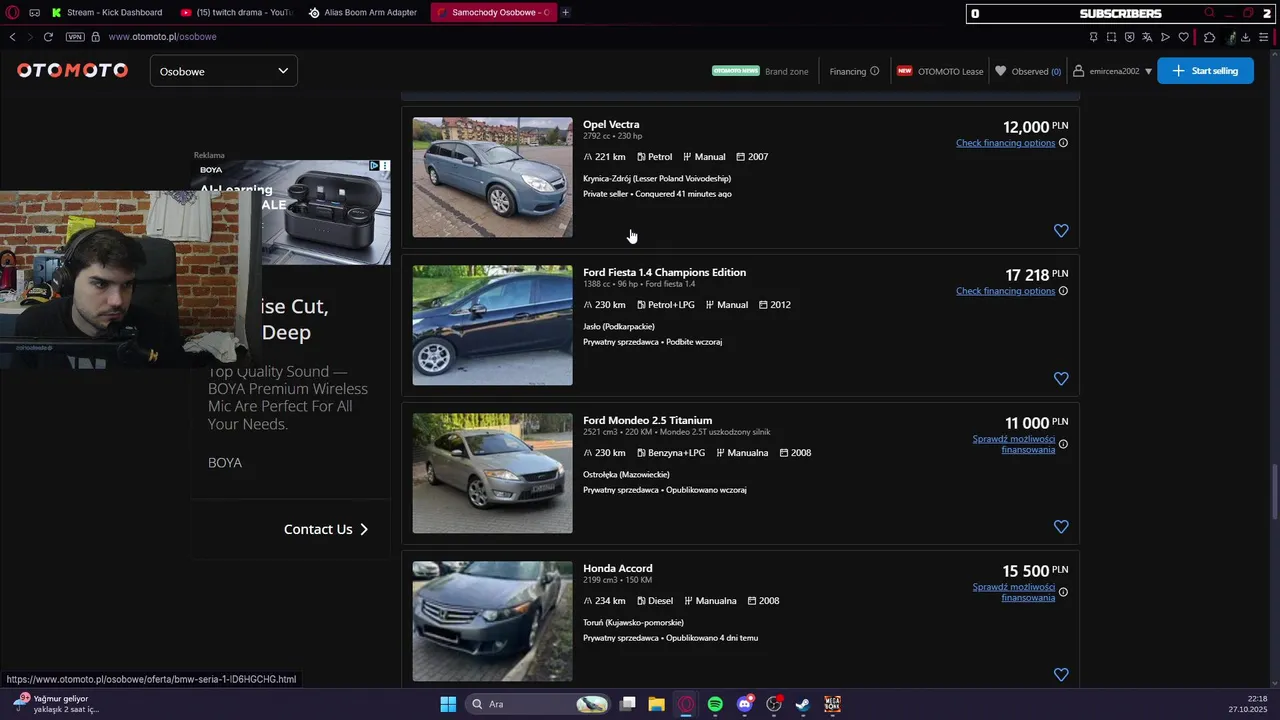The height and width of the screenshot is (720, 1280).
Task: Select the Samochody Osobowe tab
Action: click(x=494, y=13)
